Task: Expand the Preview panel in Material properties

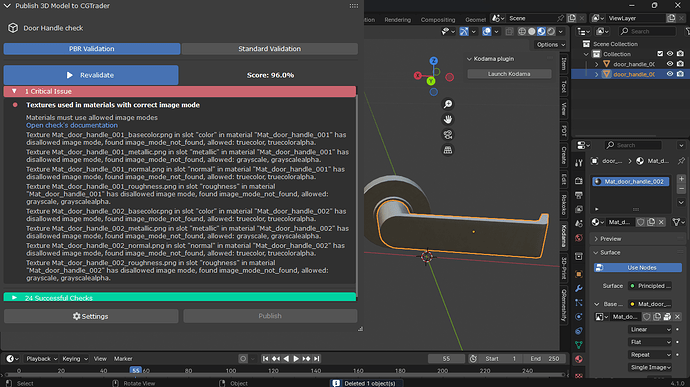Action: [596, 239]
